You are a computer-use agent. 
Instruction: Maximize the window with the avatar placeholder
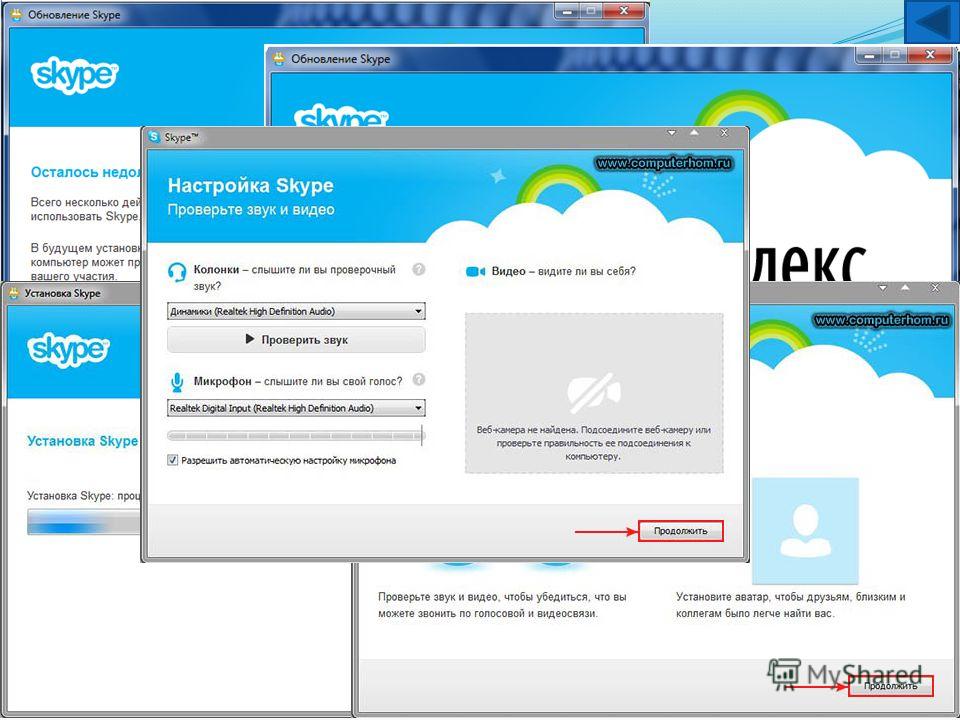tap(906, 287)
